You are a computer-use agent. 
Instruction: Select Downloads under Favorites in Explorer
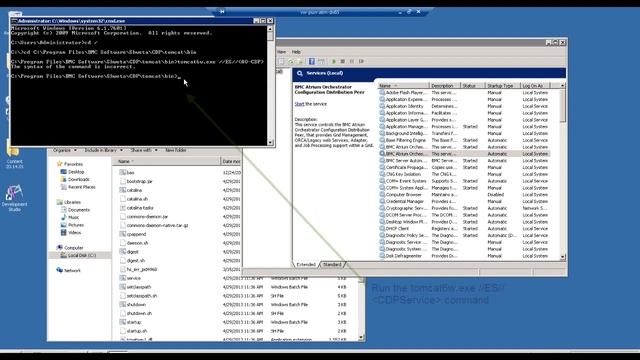coord(75,179)
